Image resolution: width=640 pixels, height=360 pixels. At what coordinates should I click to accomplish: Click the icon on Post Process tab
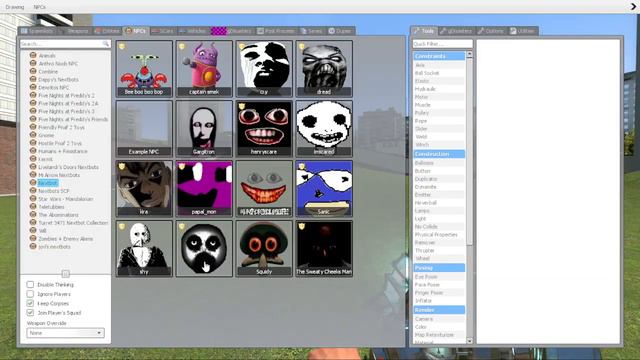tap(260, 31)
